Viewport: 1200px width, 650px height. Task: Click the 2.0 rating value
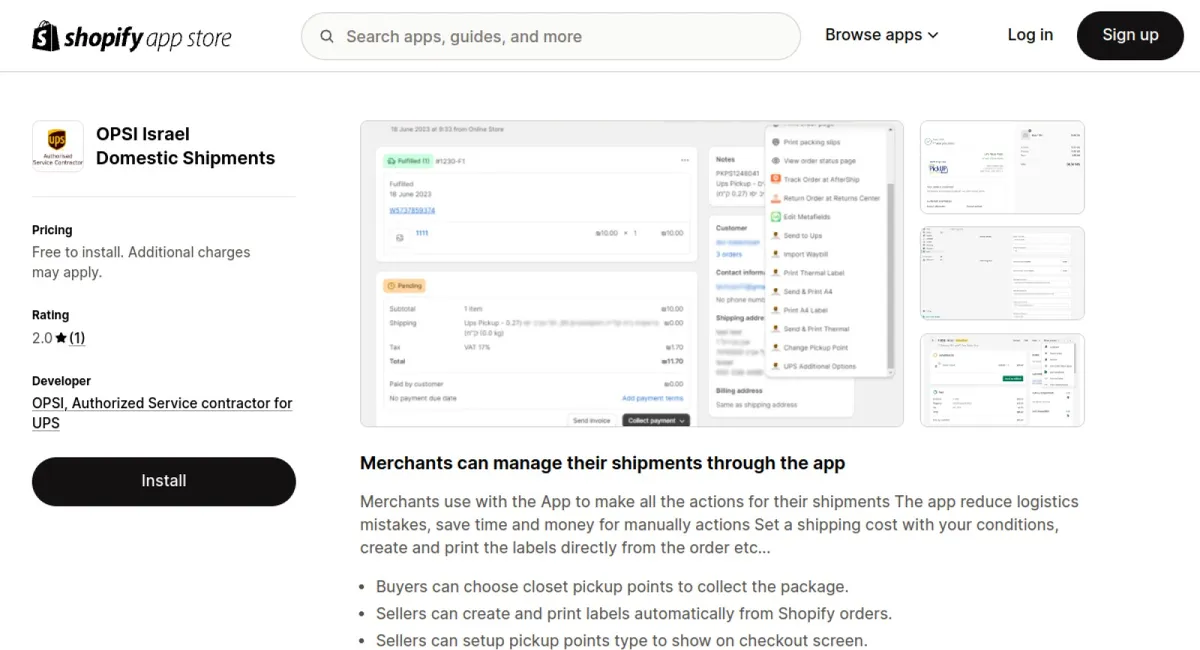coord(42,338)
